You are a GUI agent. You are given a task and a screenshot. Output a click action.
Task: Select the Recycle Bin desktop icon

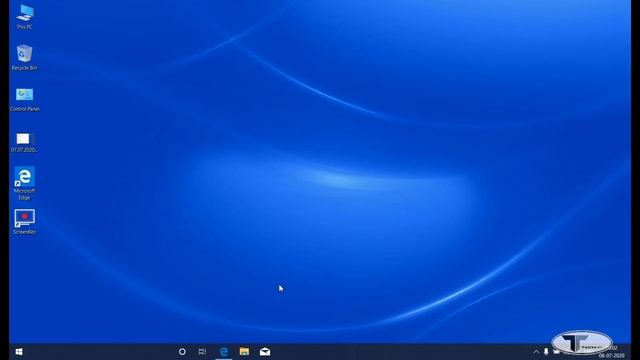click(x=24, y=58)
